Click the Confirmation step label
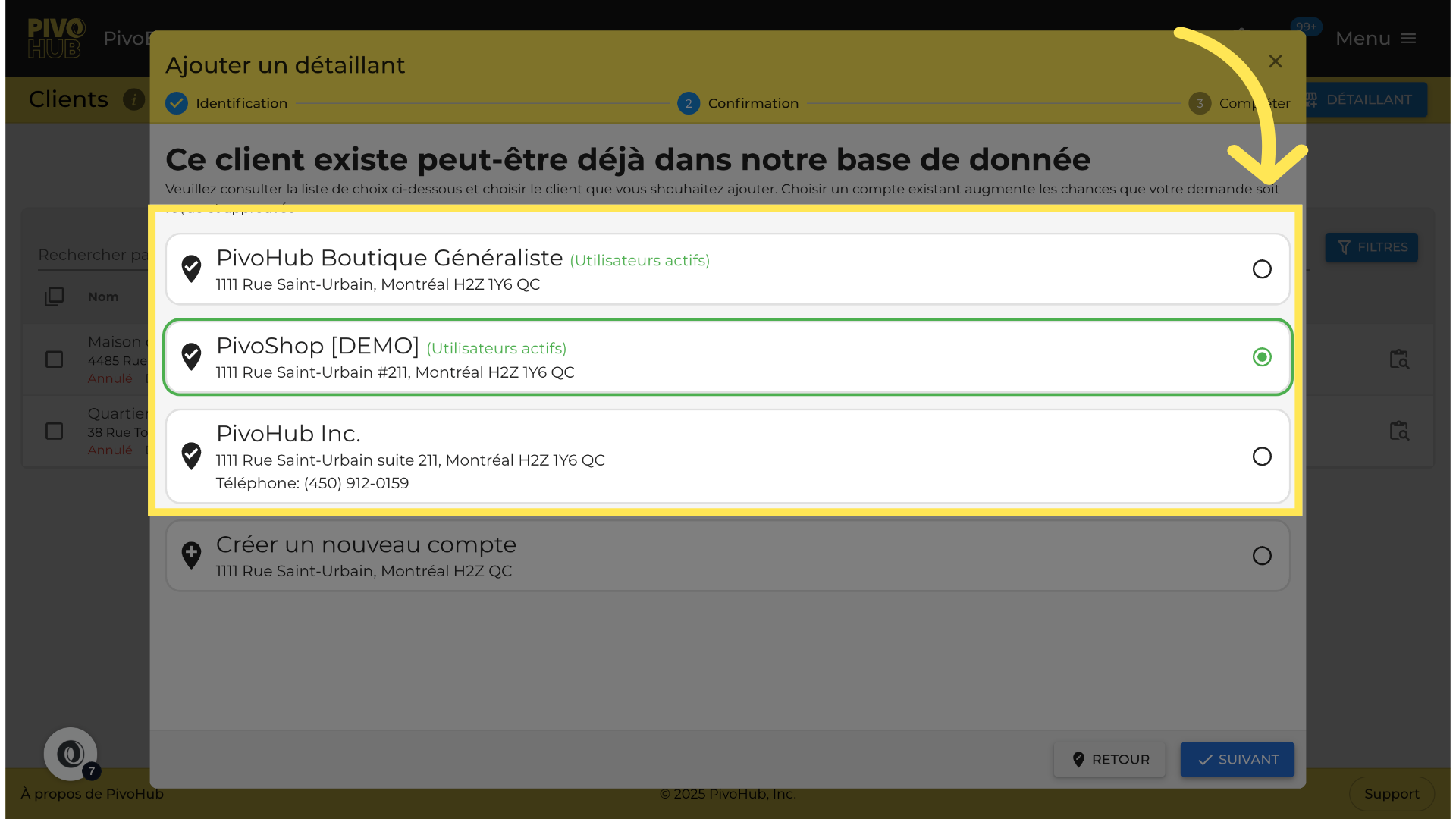 coord(752,103)
